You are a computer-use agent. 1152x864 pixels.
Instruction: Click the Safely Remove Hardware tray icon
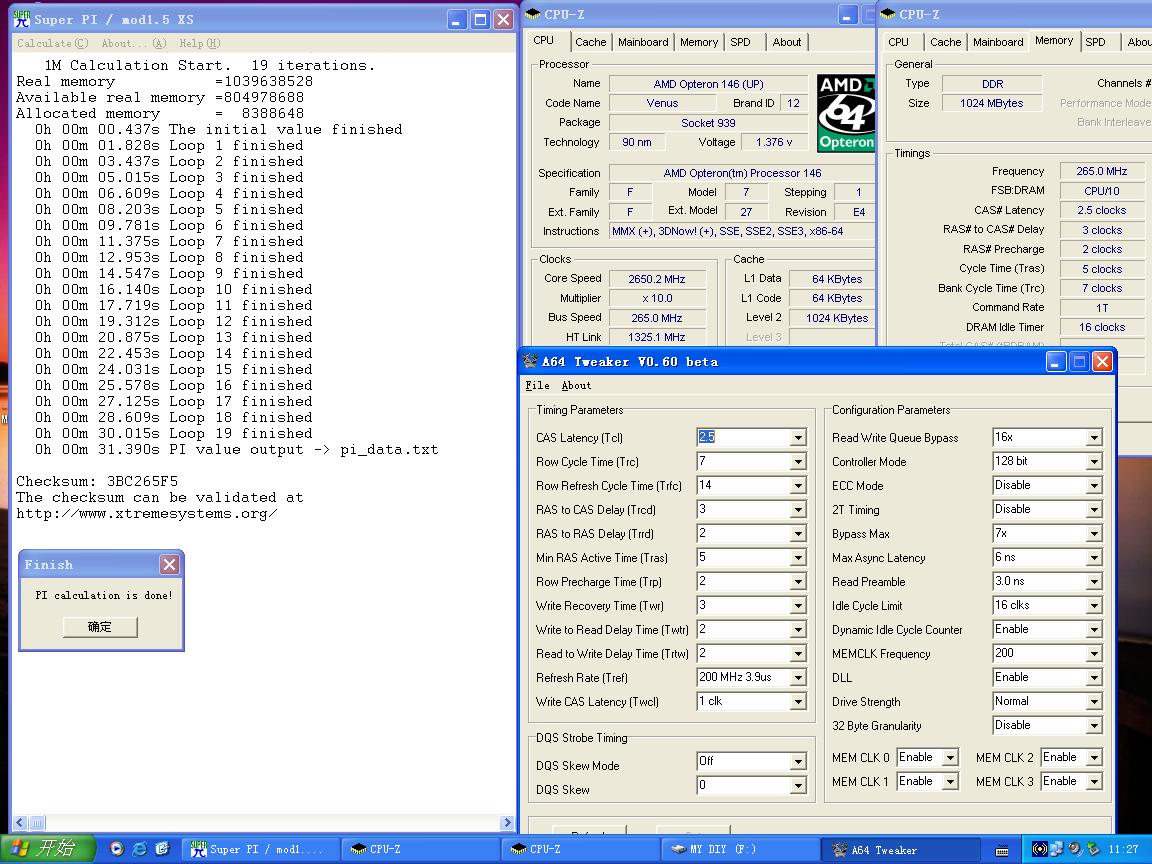1092,849
